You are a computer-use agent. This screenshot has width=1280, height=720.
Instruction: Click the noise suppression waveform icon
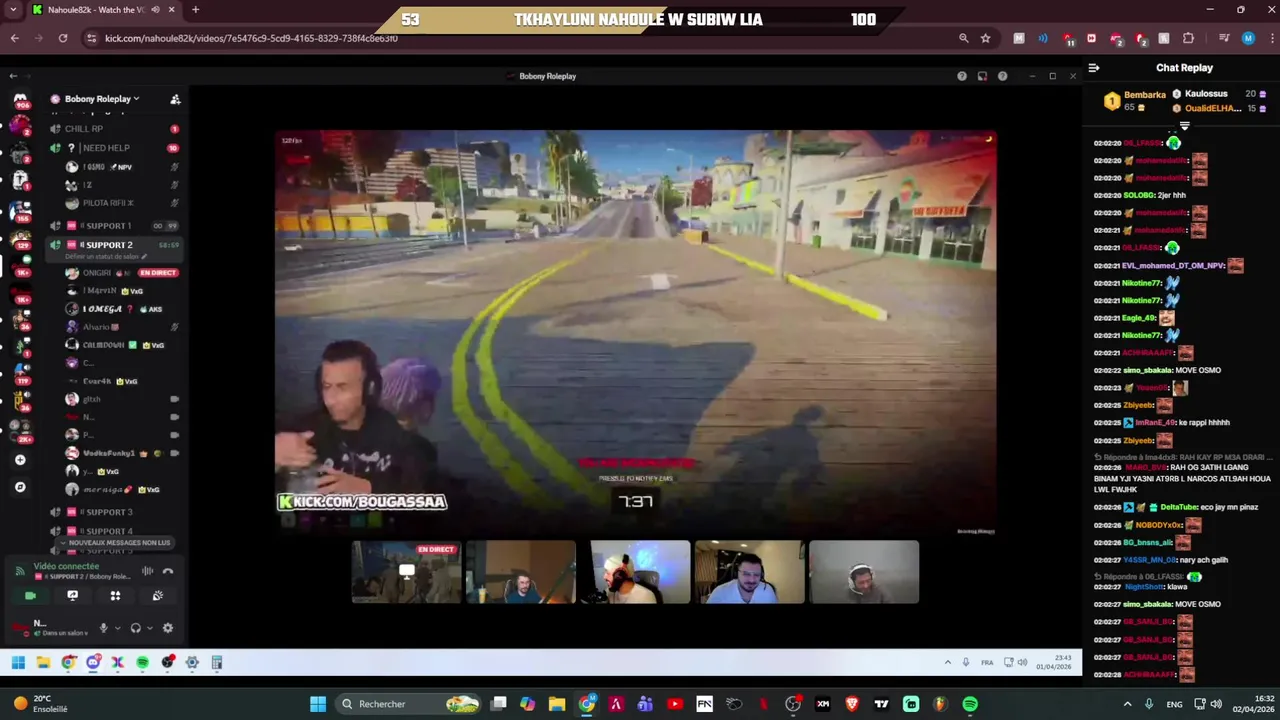tap(147, 571)
